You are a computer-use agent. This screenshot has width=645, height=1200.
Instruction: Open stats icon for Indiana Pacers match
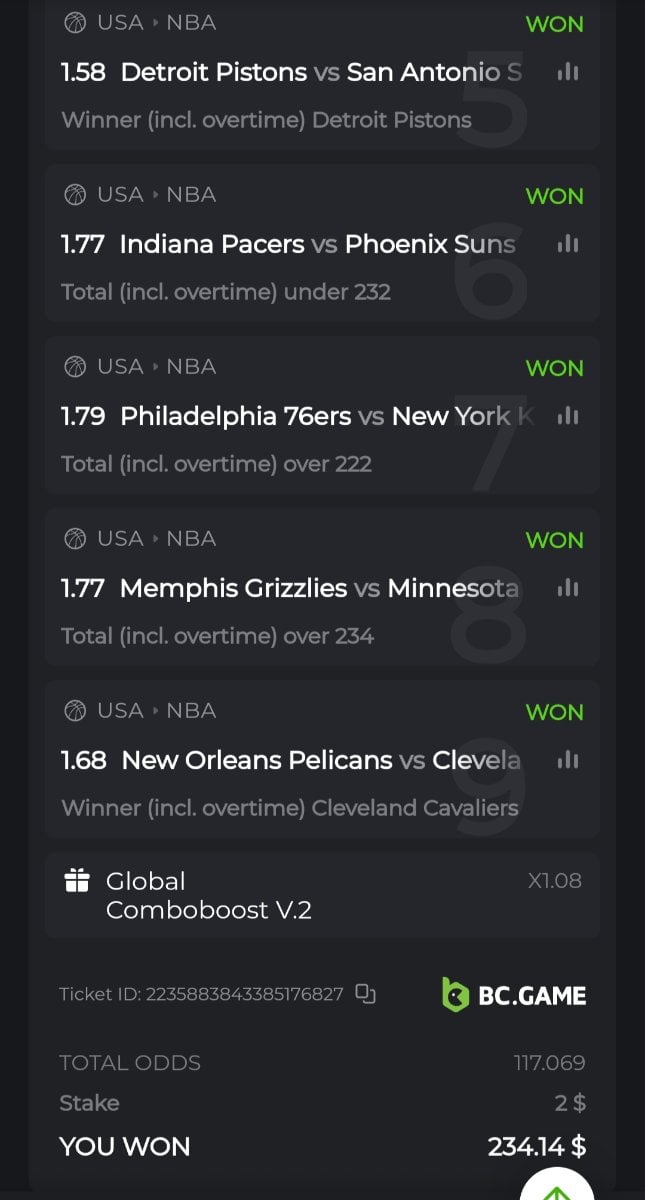point(568,244)
